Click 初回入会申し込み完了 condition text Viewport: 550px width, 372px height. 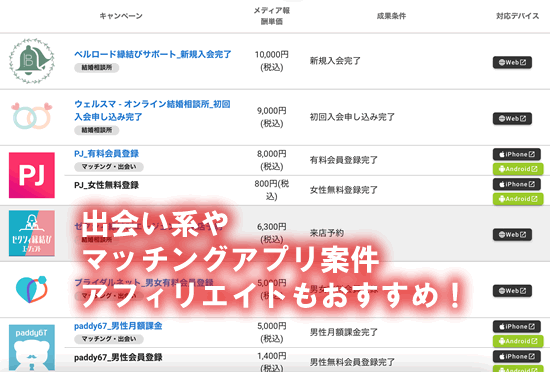(352, 117)
